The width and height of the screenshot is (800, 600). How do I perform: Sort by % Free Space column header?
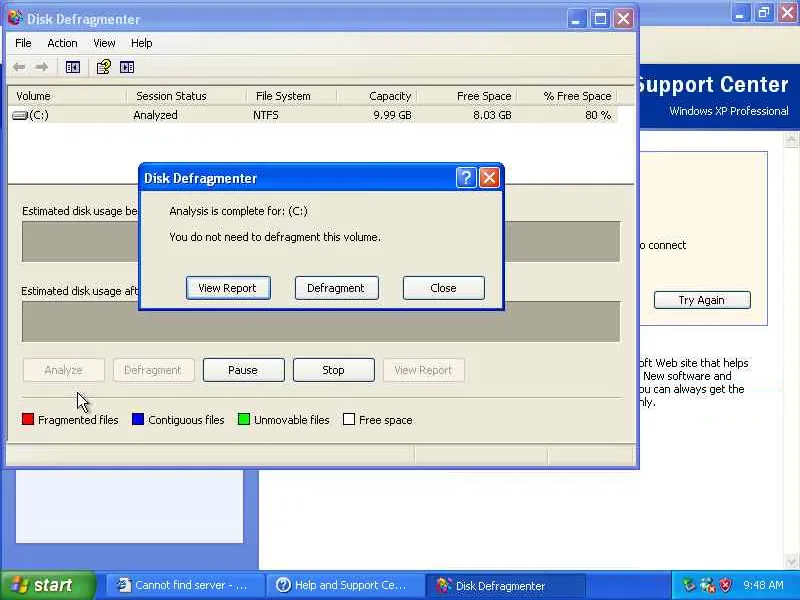point(567,96)
